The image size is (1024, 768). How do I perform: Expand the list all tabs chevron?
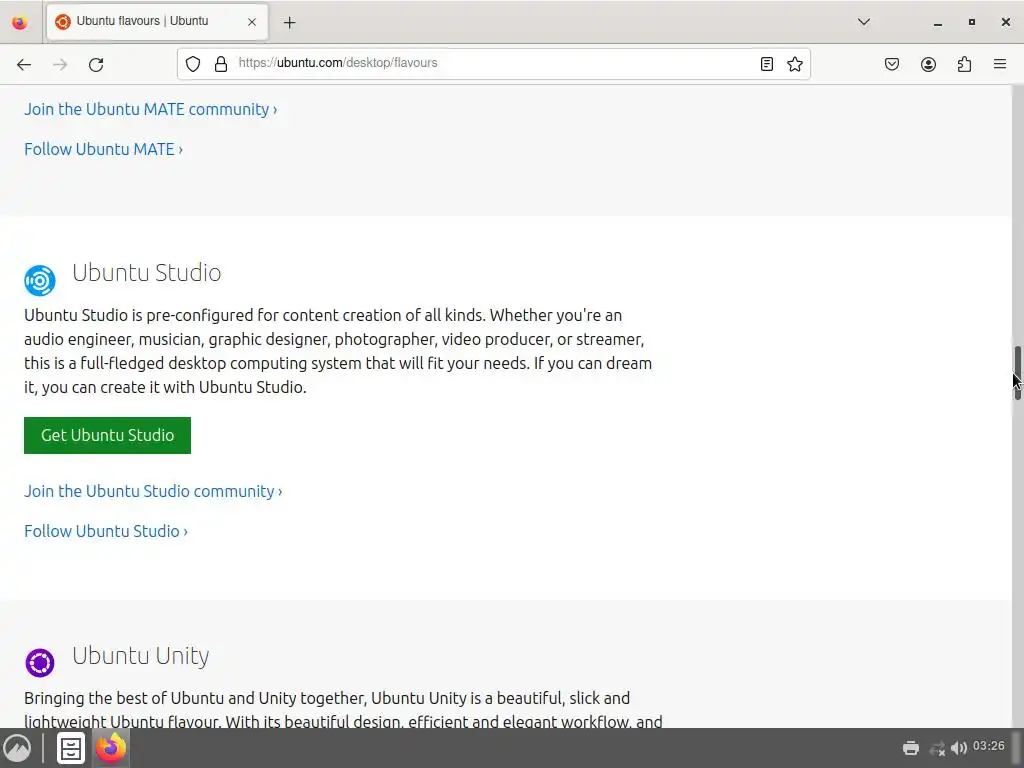pos(864,22)
